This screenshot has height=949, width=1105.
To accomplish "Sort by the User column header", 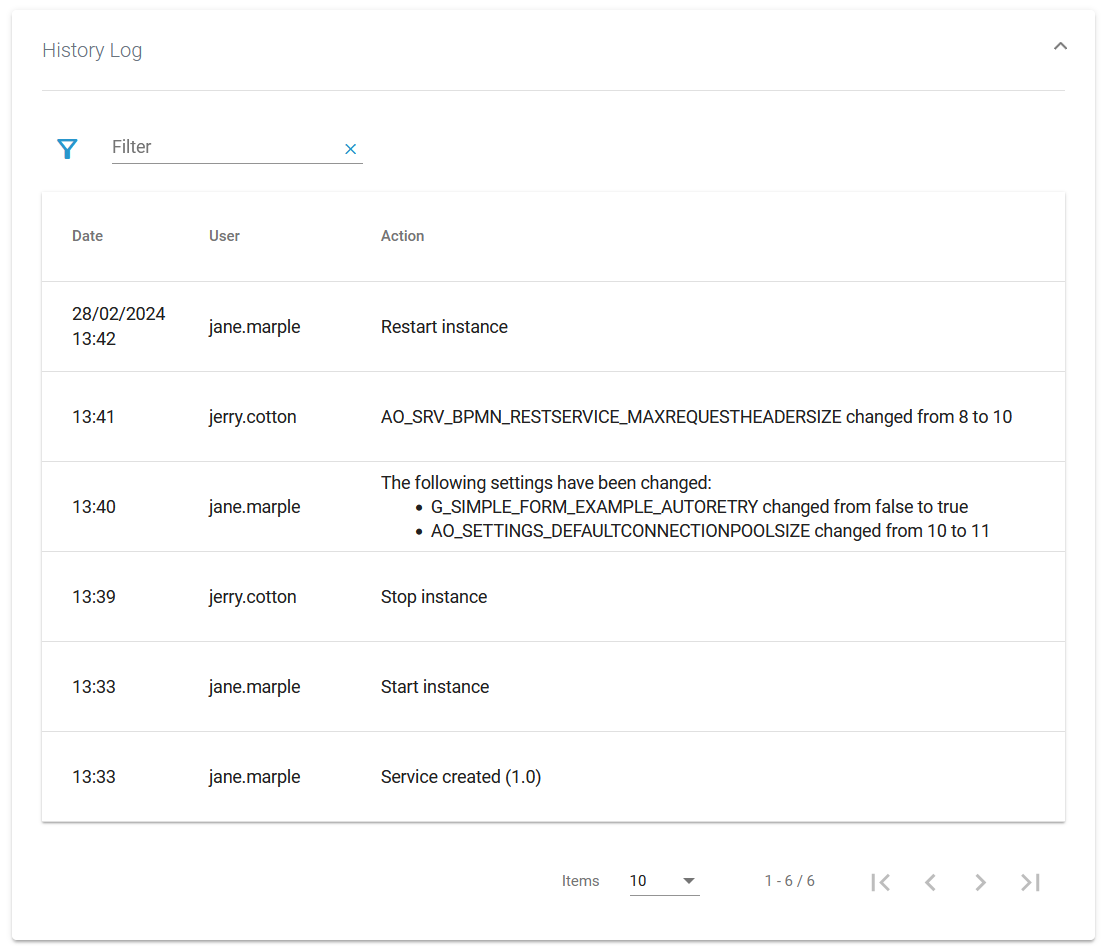I will 224,236.
